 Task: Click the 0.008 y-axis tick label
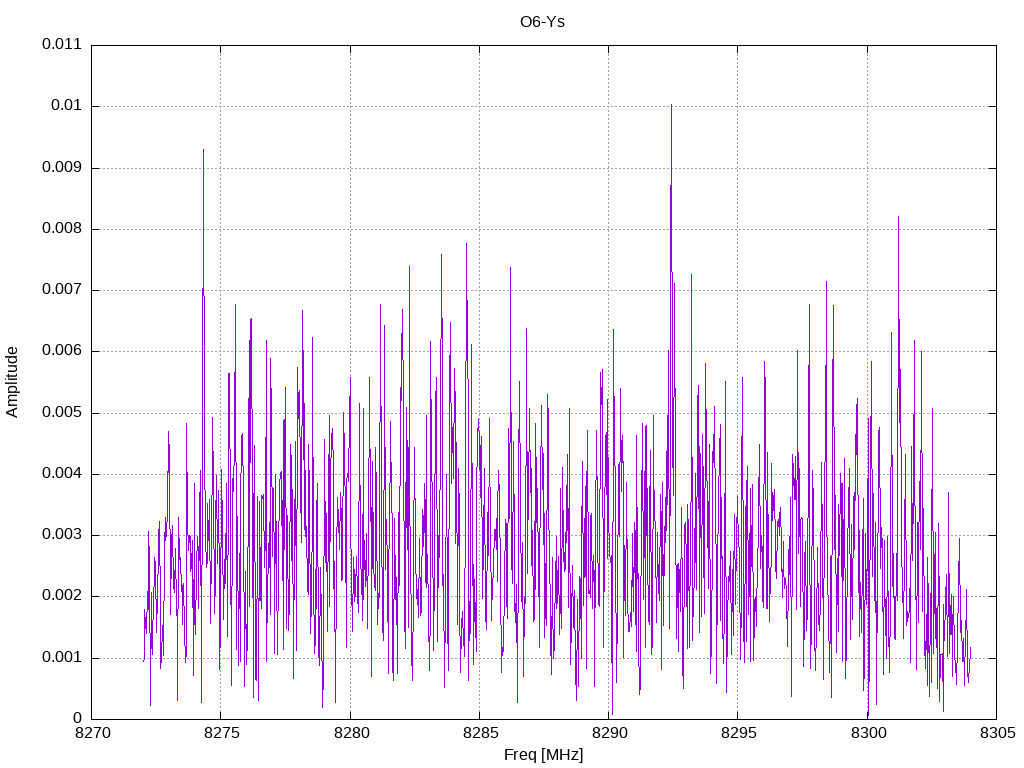coord(62,229)
